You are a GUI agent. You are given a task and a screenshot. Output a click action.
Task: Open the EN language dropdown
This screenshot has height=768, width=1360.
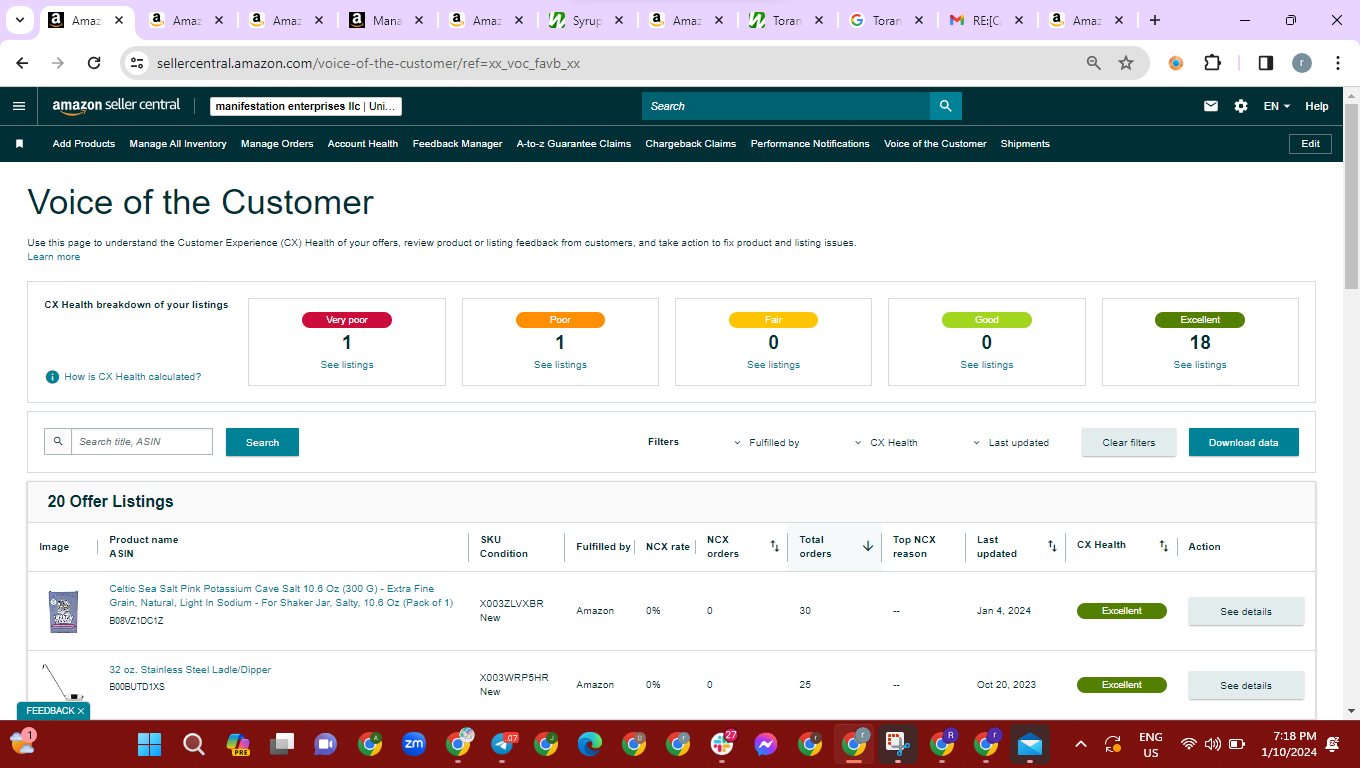coord(1277,106)
